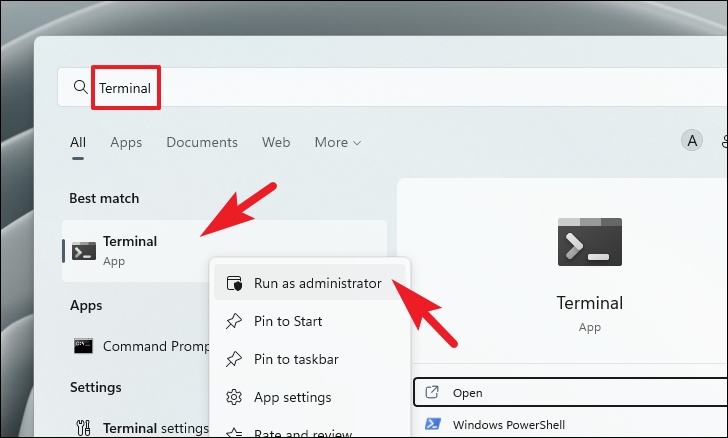This screenshot has width=728, height=438.
Task: Switch to the All tab
Action: tap(78, 142)
